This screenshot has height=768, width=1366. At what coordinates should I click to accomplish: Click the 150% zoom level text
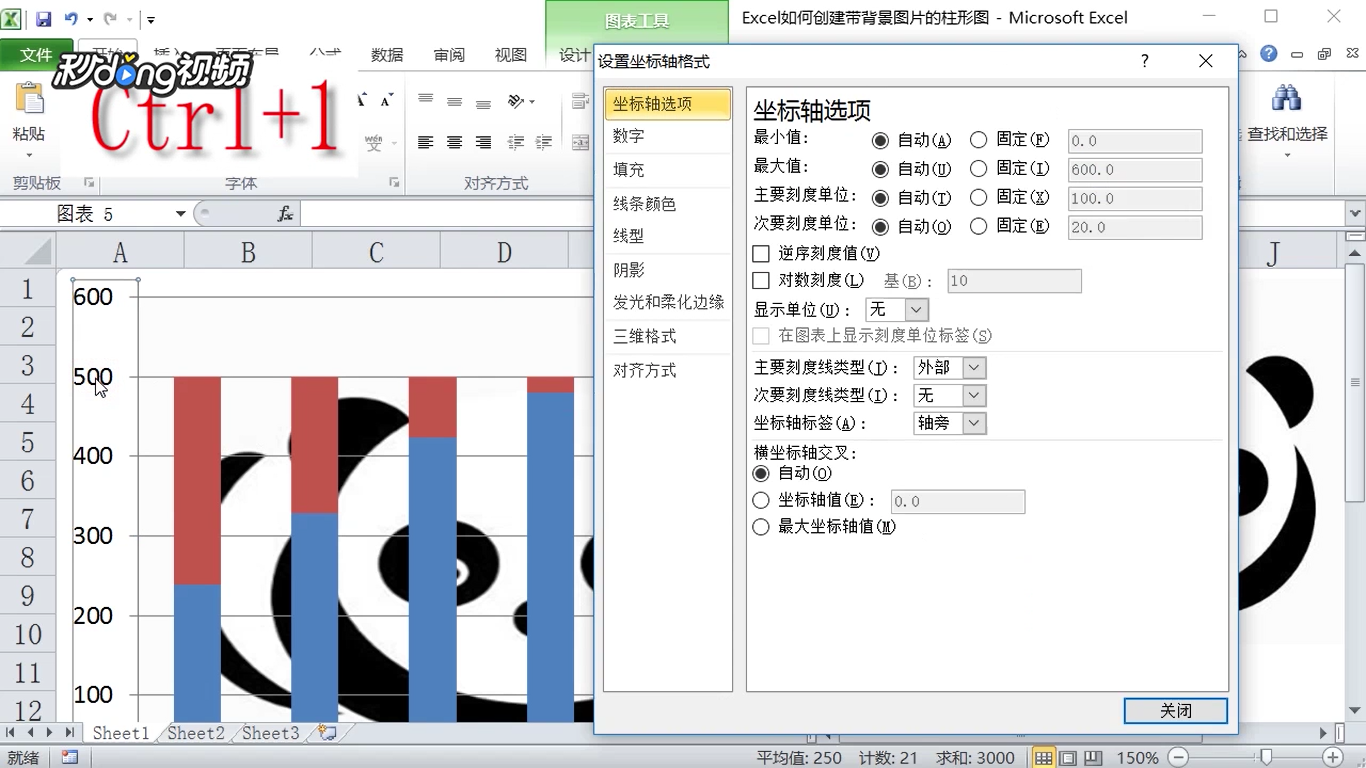(x=1138, y=758)
